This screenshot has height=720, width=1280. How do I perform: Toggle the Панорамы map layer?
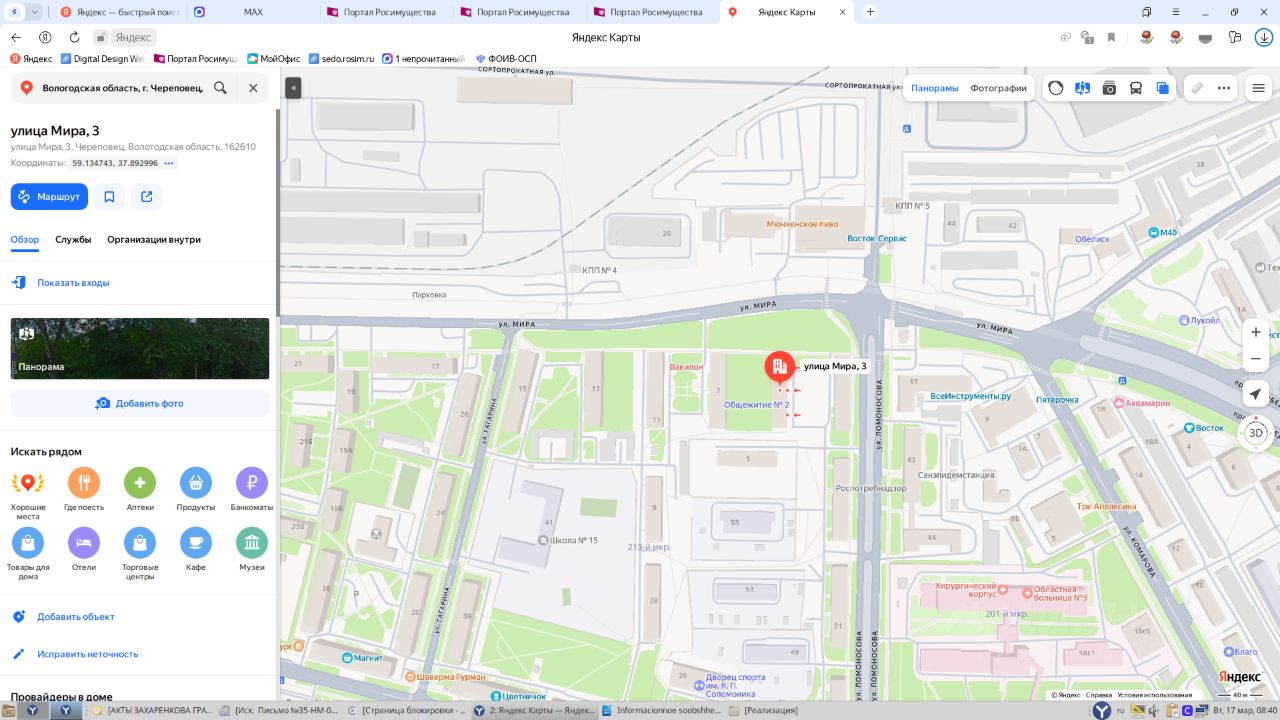[935, 88]
